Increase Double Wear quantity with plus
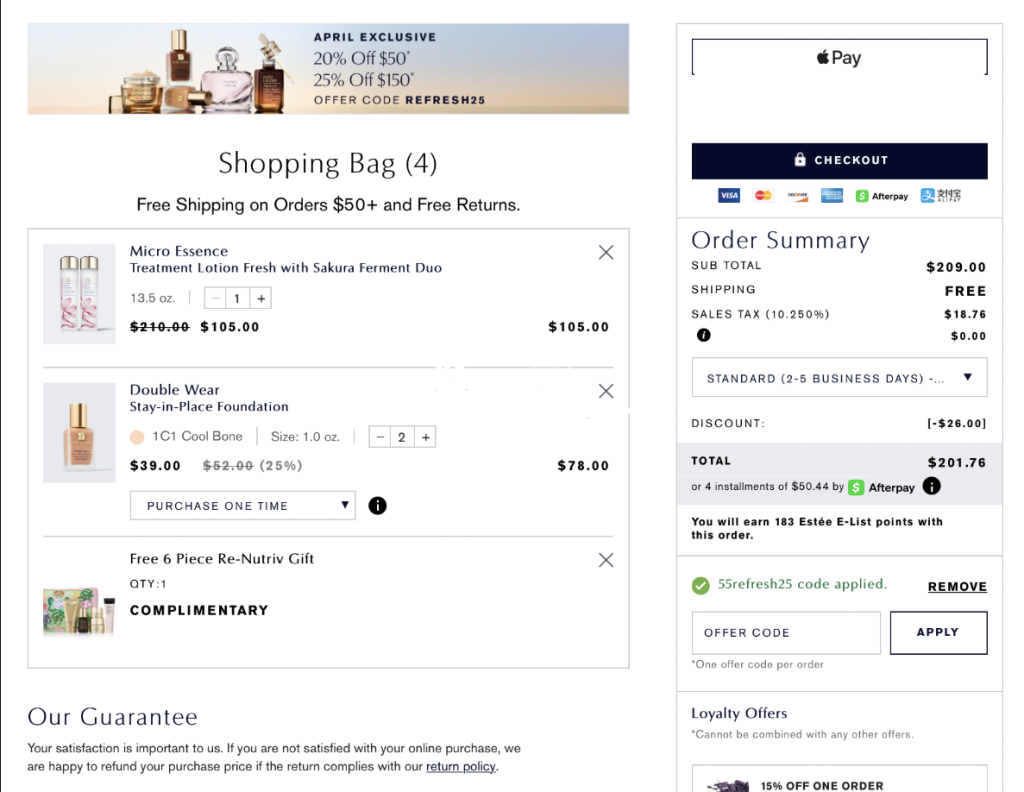Screen dimensions: 1024x792 point(426,437)
